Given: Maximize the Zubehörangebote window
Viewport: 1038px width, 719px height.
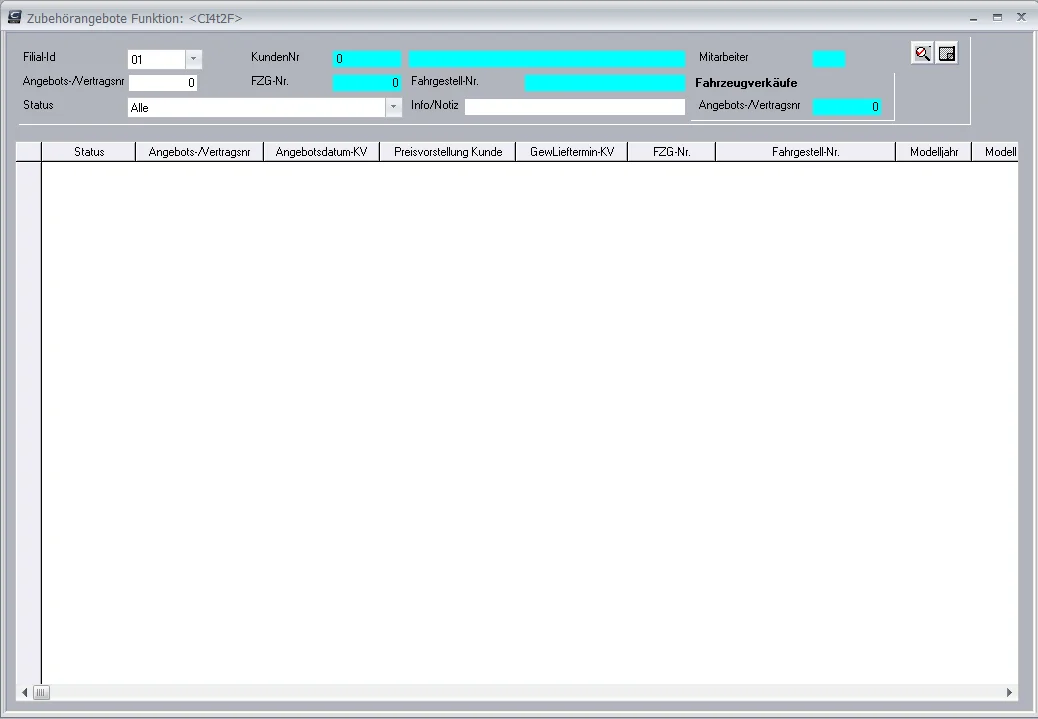Looking at the screenshot, I should [x=997, y=18].
